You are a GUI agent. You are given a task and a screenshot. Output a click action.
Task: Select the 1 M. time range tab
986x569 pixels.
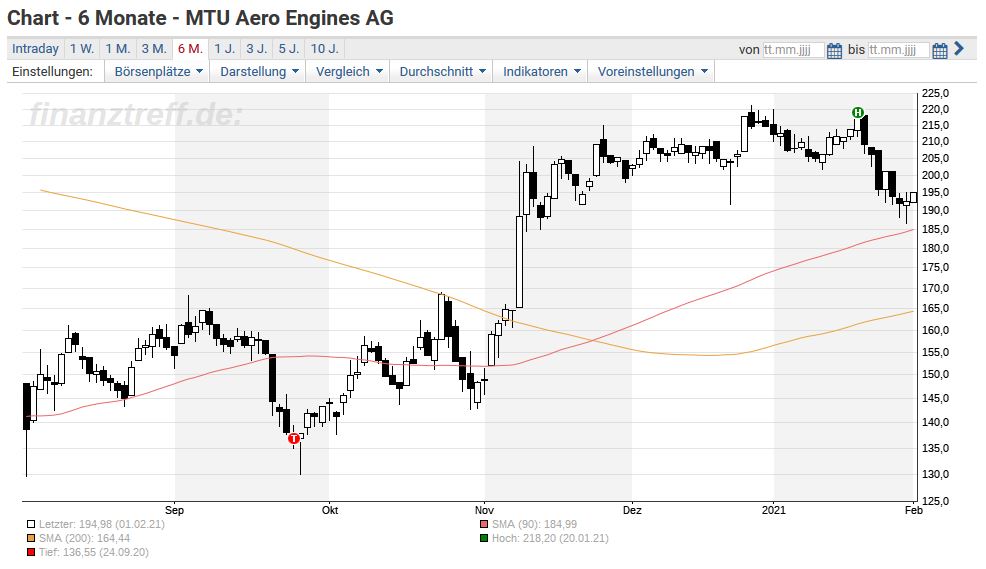[x=118, y=48]
